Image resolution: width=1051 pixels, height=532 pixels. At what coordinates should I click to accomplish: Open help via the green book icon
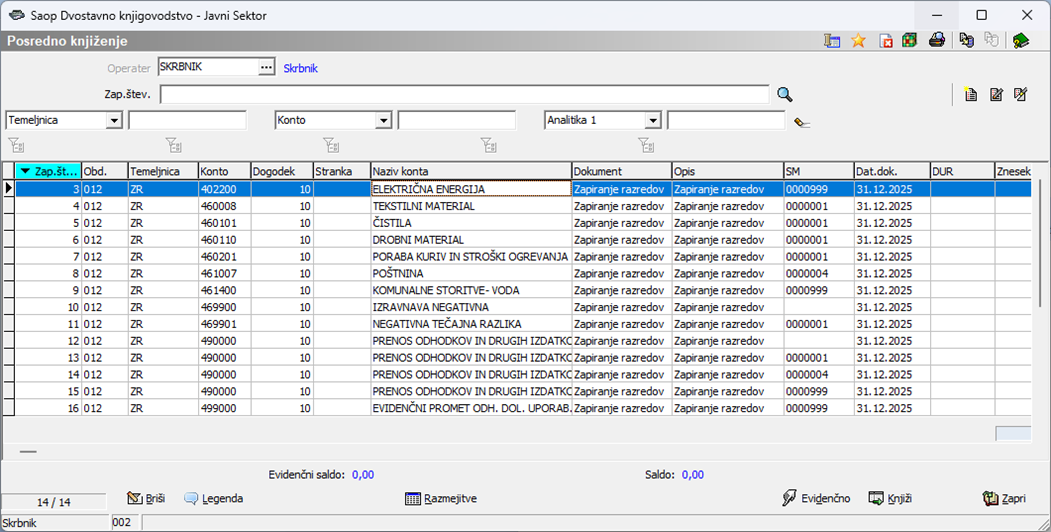tap(1020, 41)
